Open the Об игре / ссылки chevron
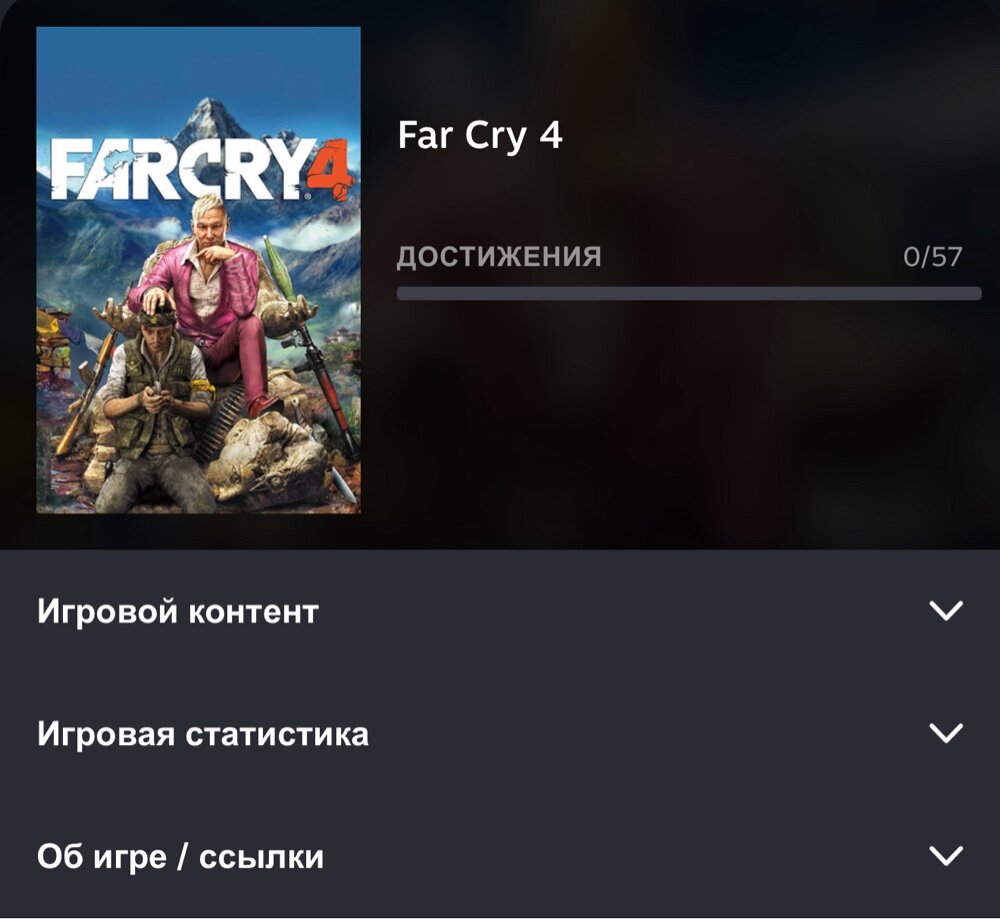Screen dimensions: 1000x919 click(x=946, y=855)
